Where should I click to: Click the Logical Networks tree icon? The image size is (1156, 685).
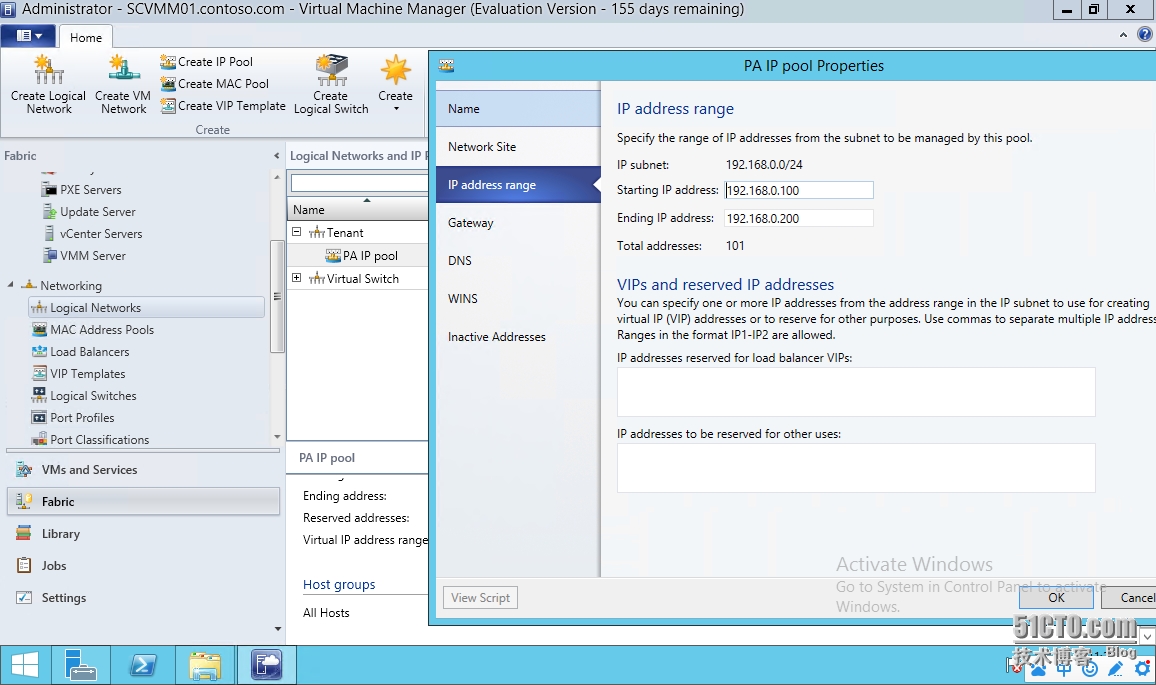click(39, 307)
